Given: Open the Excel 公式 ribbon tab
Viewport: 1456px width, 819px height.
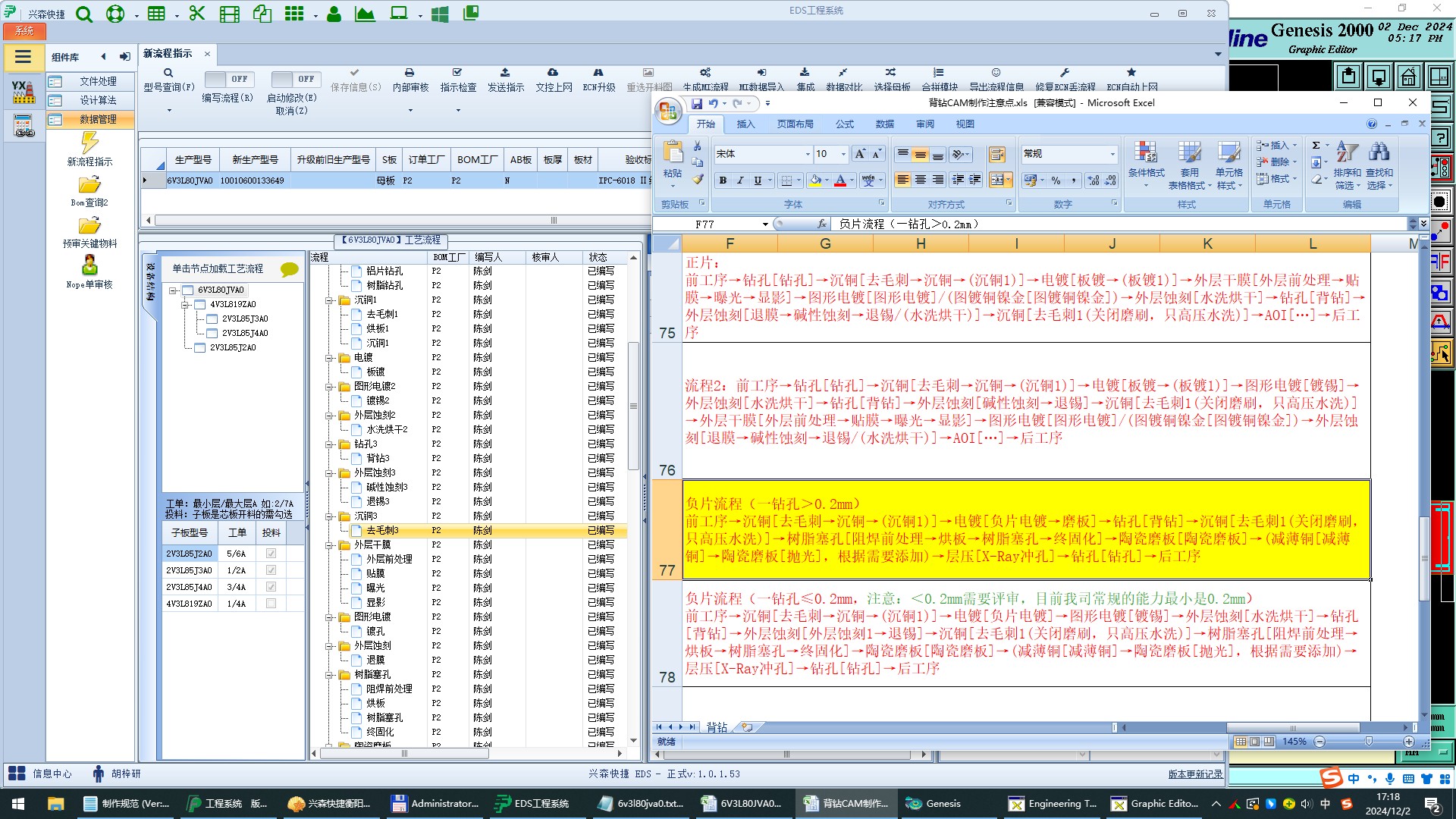Looking at the screenshot, I should 844,124.
